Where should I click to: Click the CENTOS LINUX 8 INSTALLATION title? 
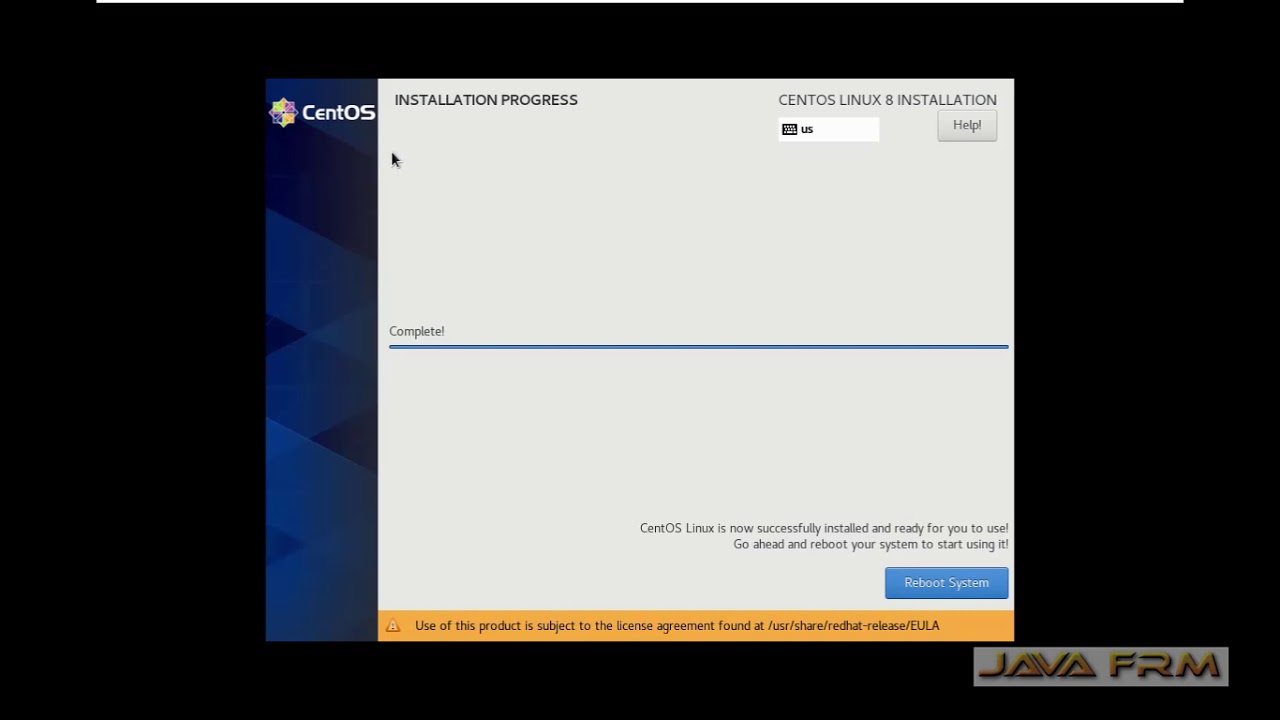pyautogui.click(x=887, y=100)
